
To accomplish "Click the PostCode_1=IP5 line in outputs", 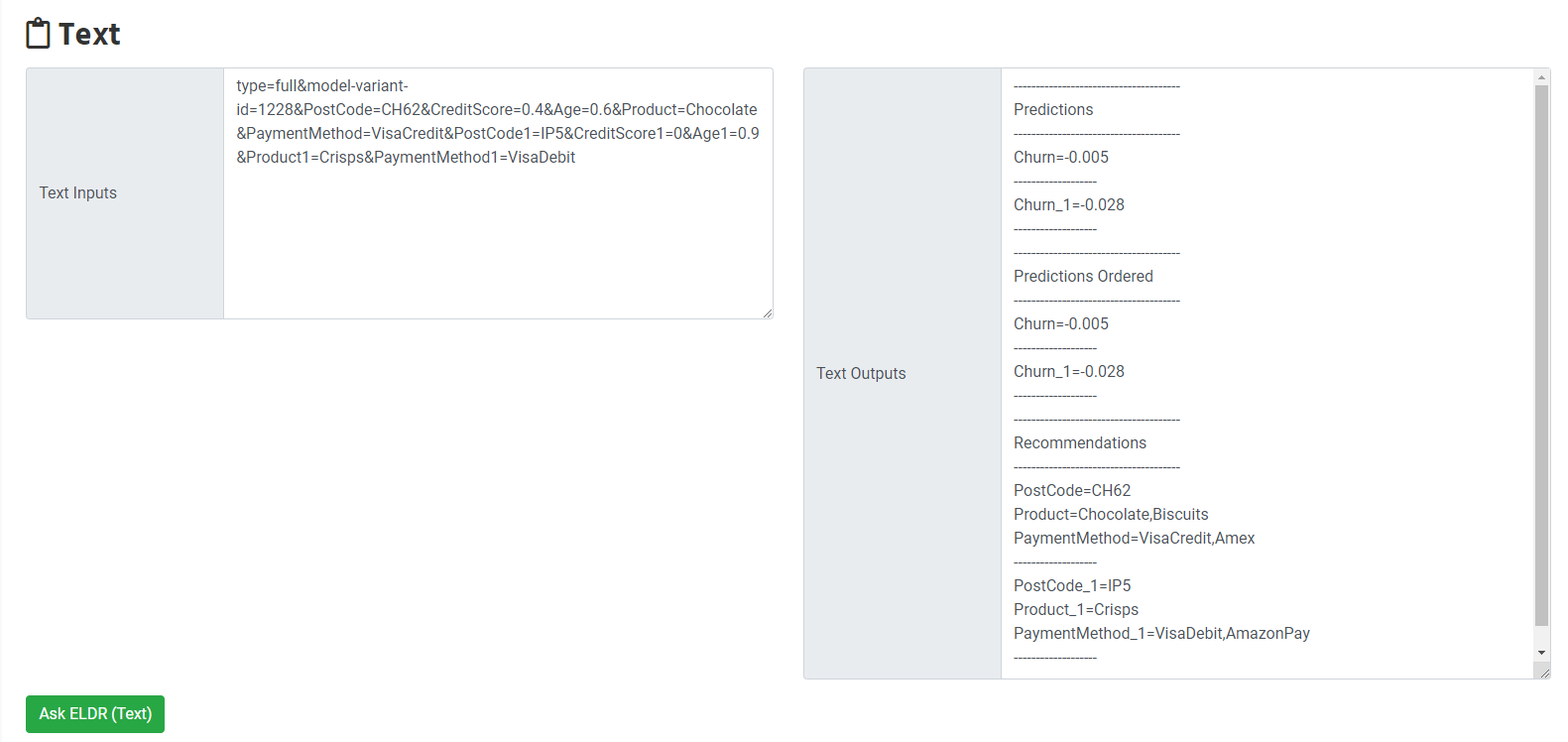I will [x=1071, y=586].
